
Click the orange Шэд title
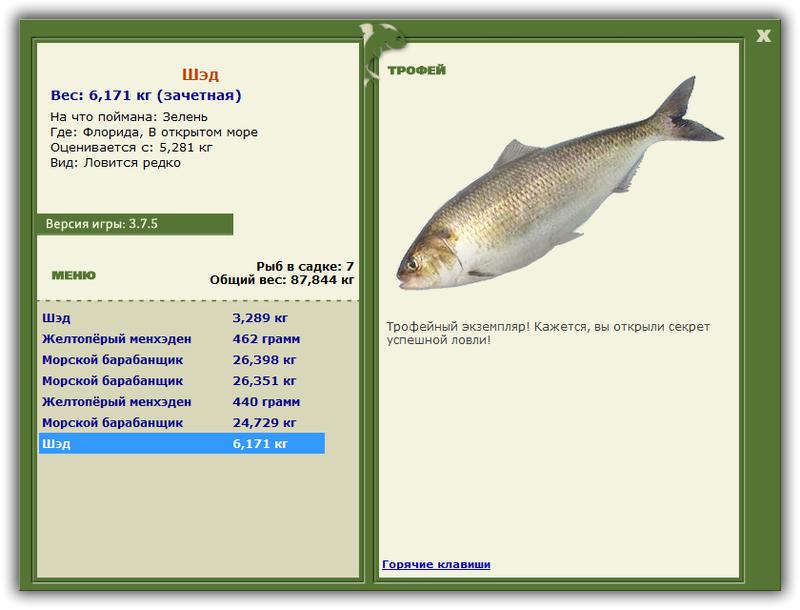coord(200,74)
